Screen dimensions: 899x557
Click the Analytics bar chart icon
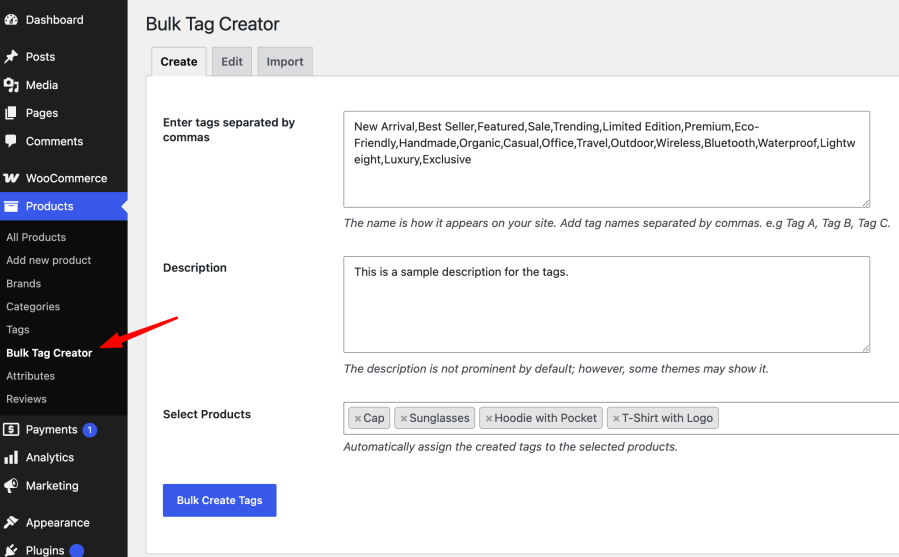11,457
